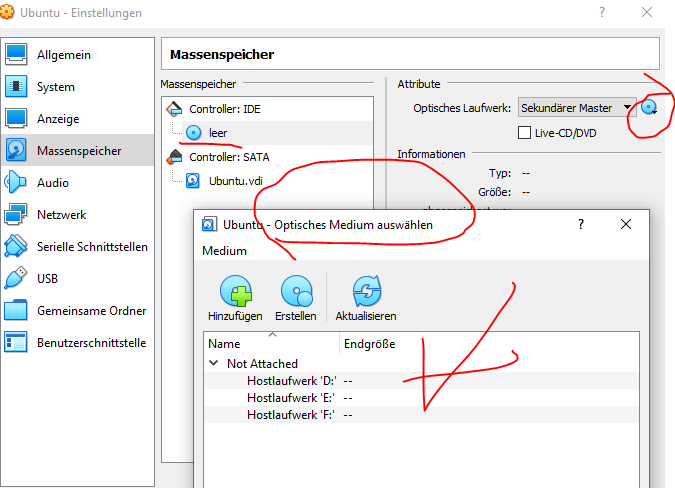Open the Allgemein settings category
675x488 pixels.
77,55
